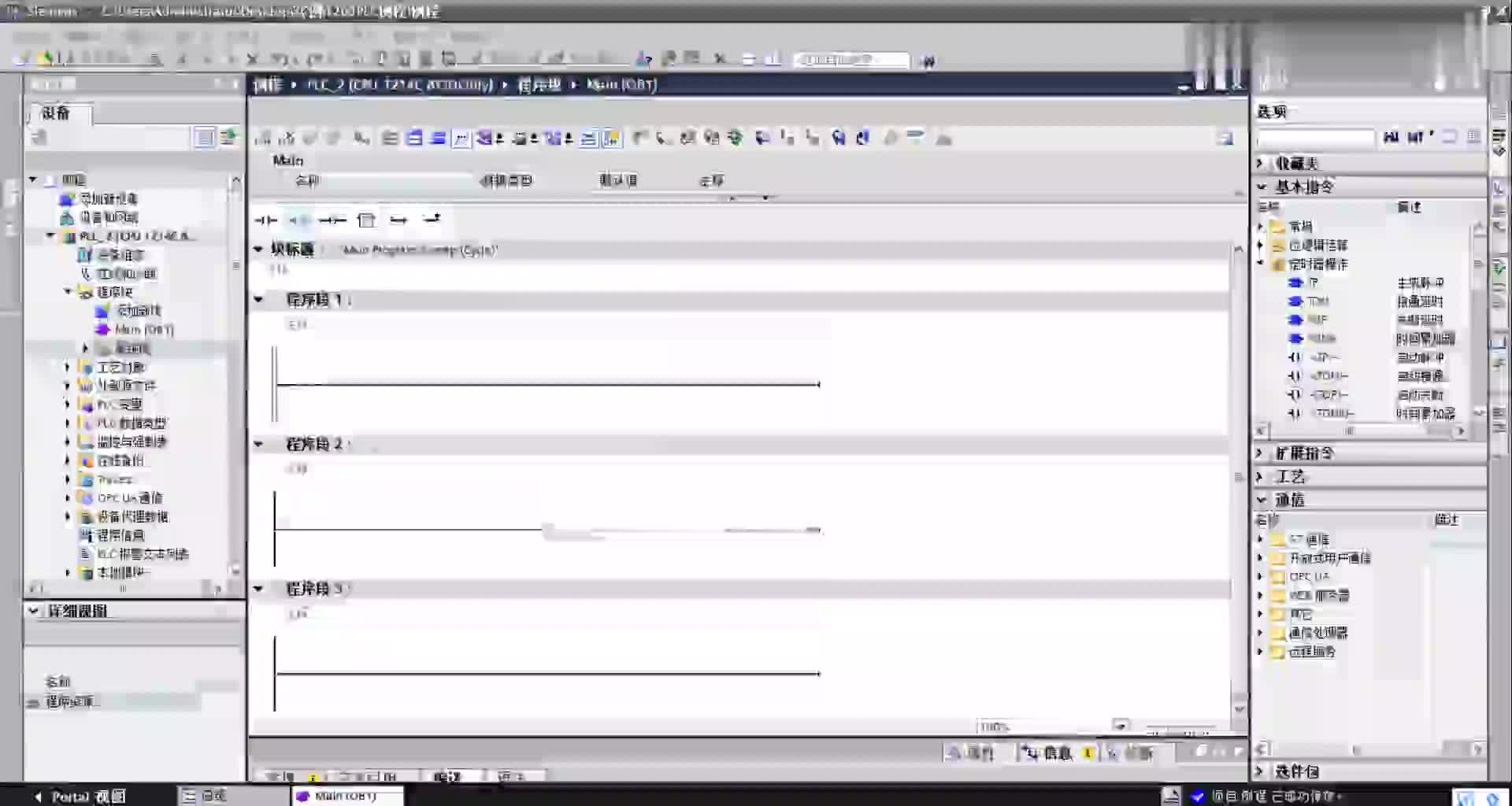
Task: Select the TON on-delay timer instruction
Action: (1318, 301)
